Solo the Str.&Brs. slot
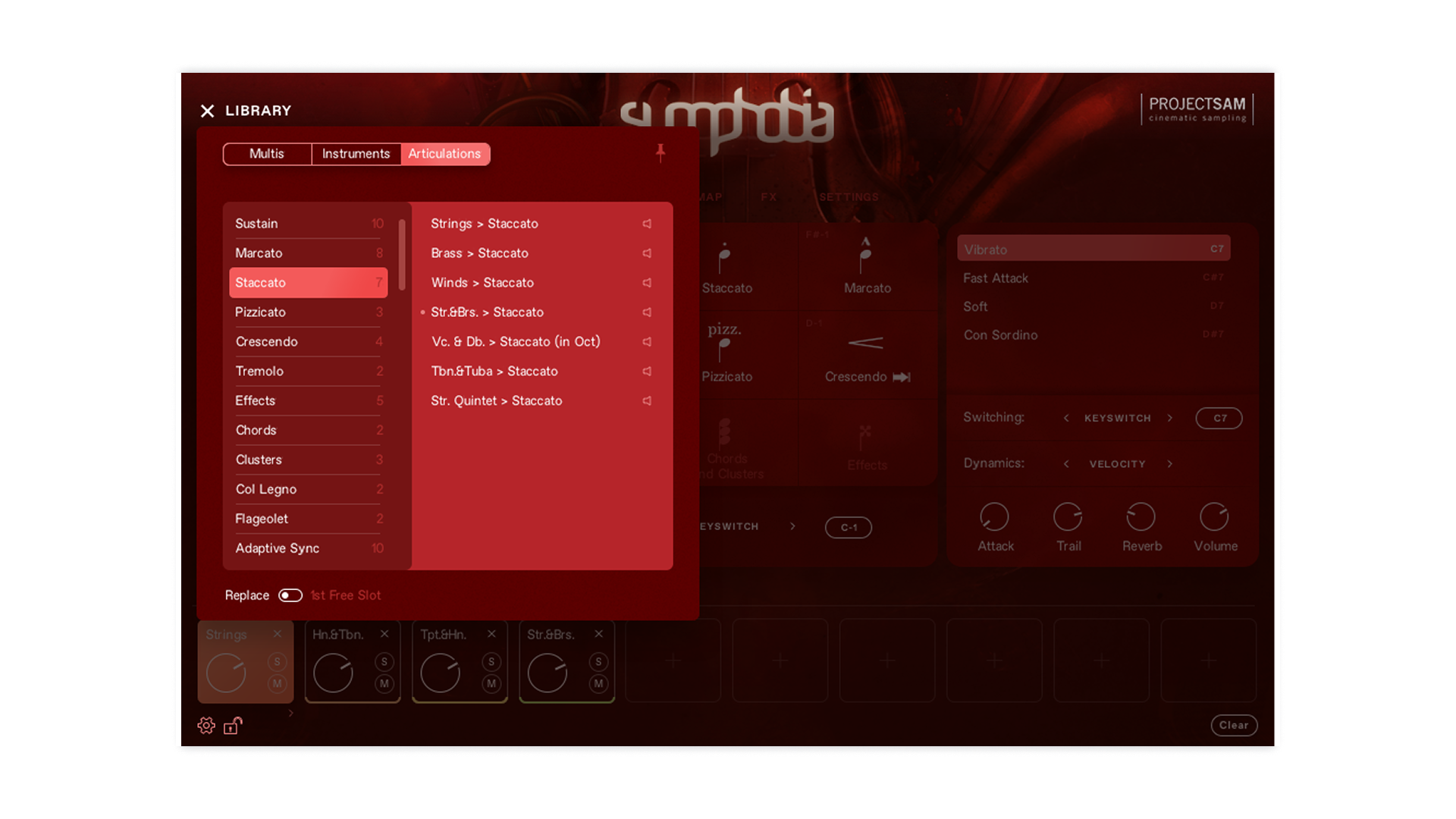The height and width of the screenshot is (819, 1456). point(599,662)
